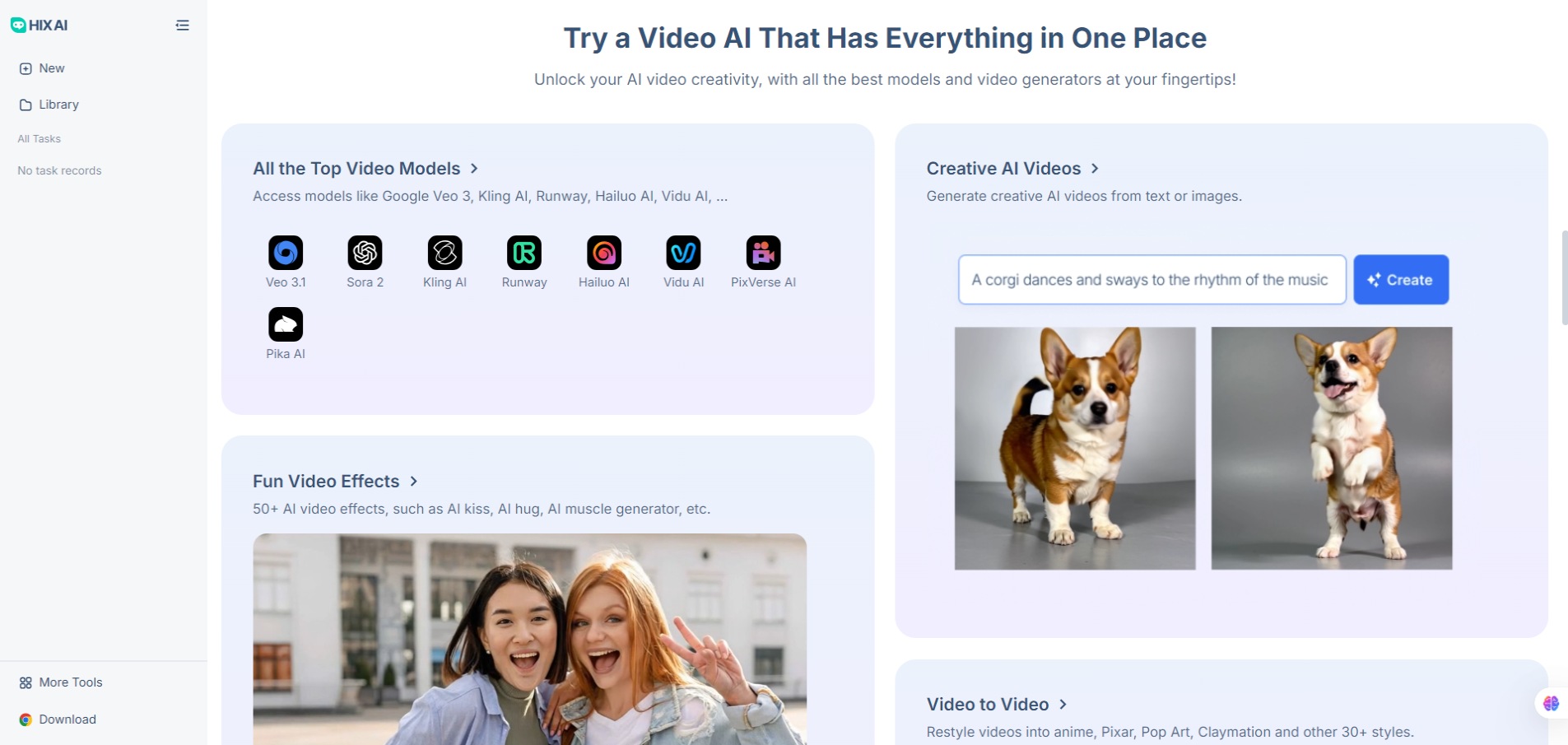The height and width of the screenshot is (745, 1568).
Task: Expand the Video to Video chevron
Action: coord(1063,704)
